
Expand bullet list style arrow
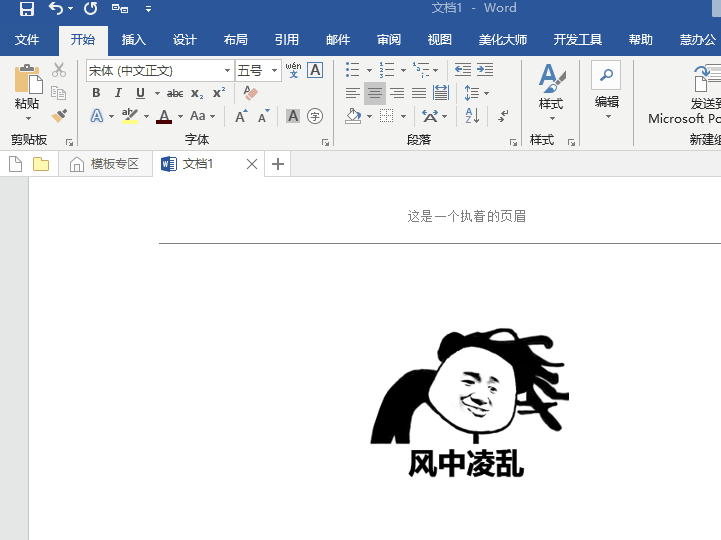coord(369,70)
